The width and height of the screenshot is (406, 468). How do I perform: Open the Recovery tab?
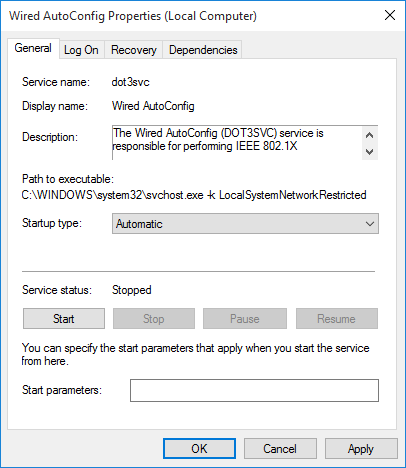coord(134,50)
